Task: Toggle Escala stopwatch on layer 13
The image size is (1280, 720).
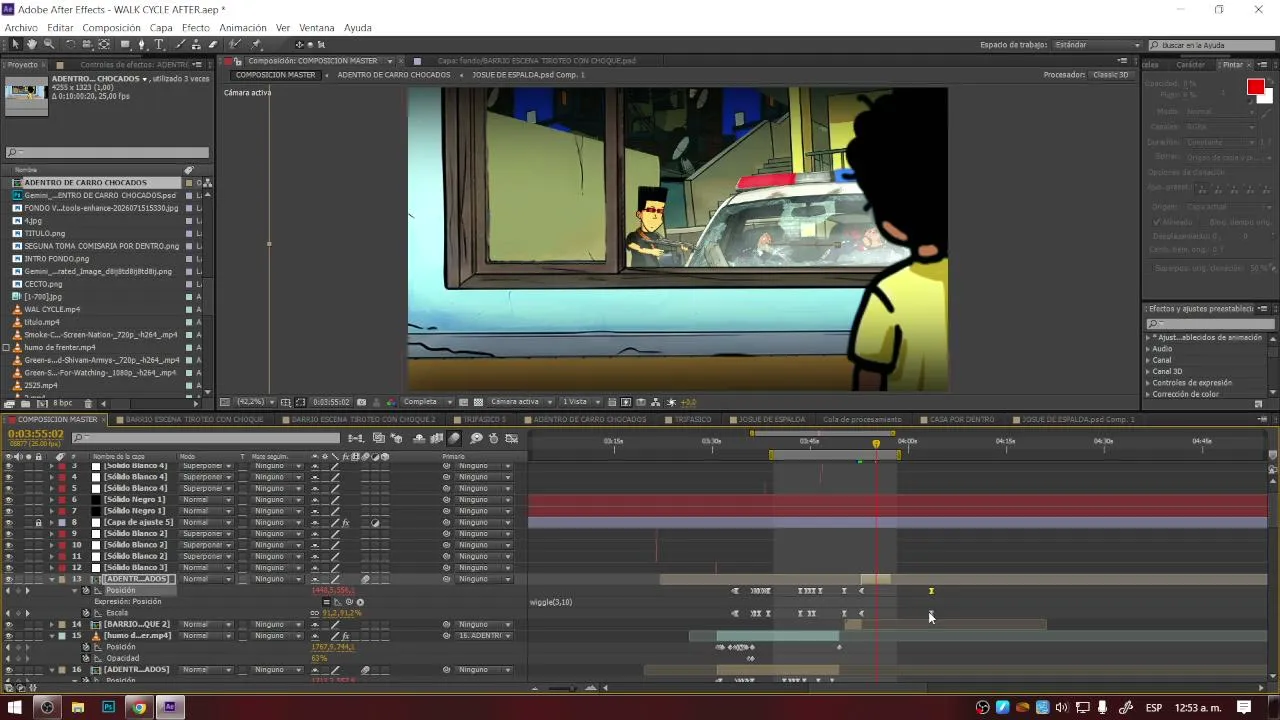Action: click(x=86, y=613)
